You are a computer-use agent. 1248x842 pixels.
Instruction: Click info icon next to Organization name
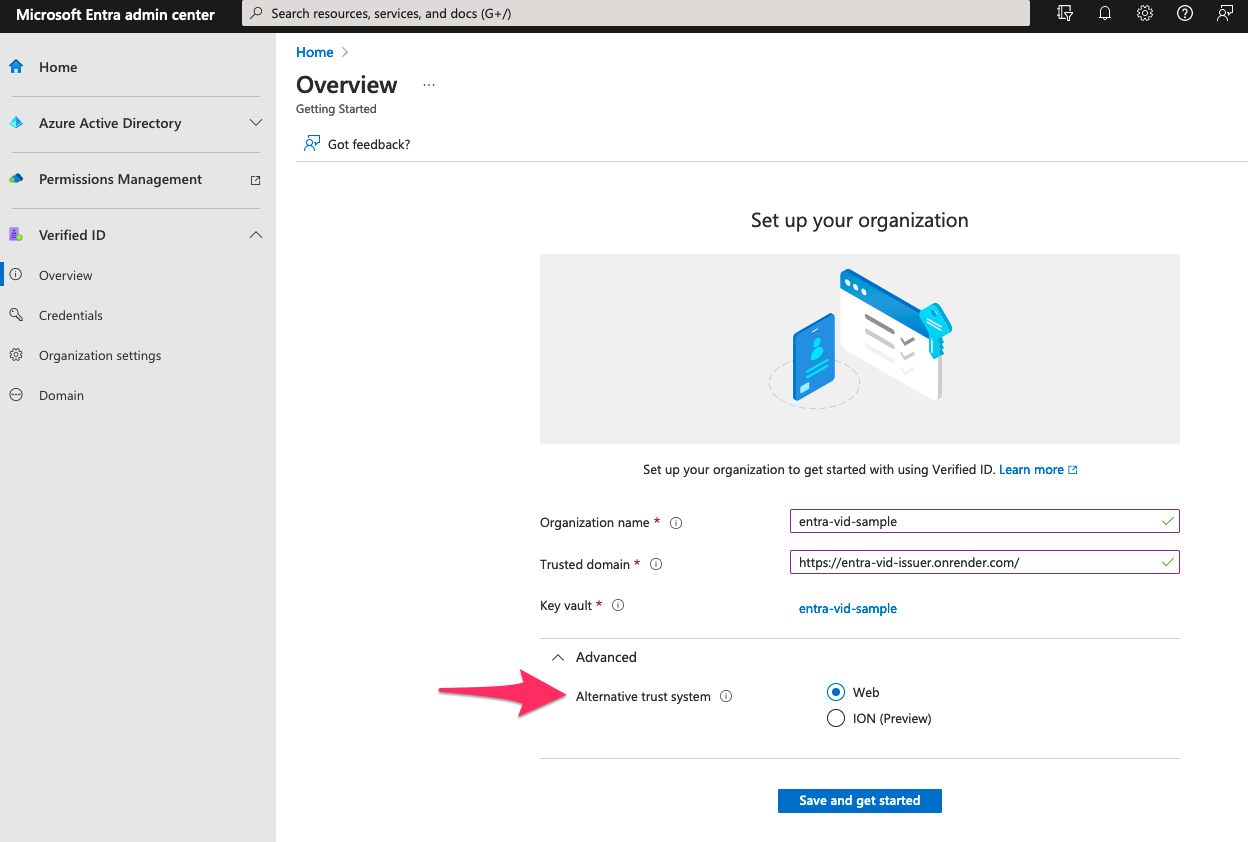676,523
